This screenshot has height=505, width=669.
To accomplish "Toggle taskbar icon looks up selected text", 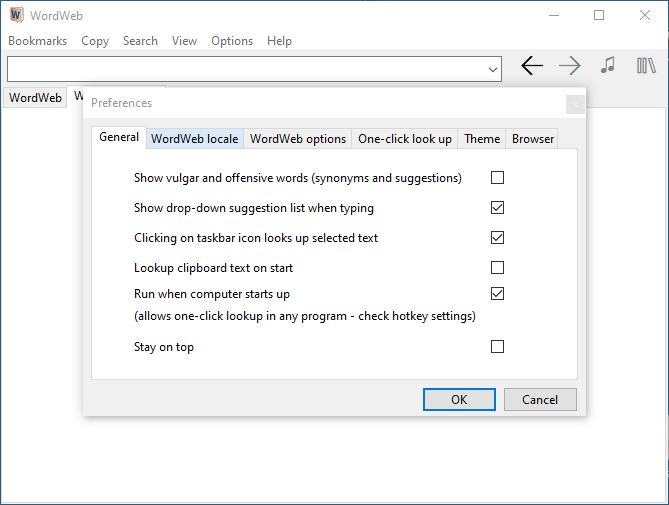I will (x=497, y=238).
